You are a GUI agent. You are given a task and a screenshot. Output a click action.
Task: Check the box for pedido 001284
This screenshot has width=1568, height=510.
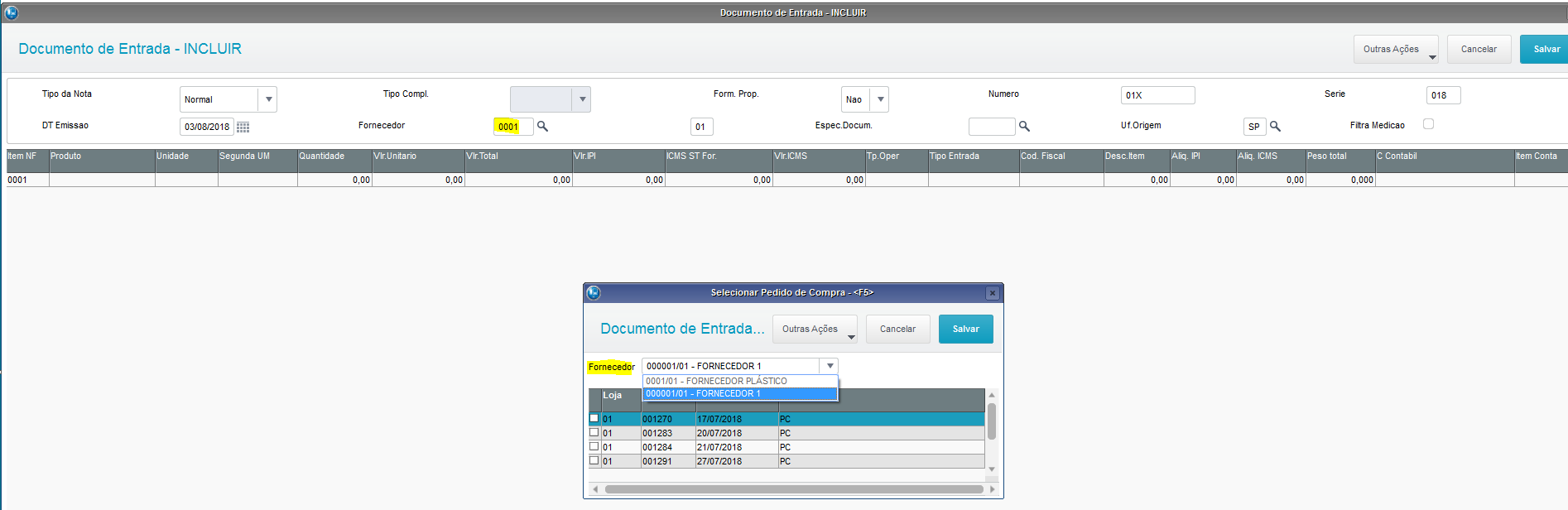tap(594, 446)
